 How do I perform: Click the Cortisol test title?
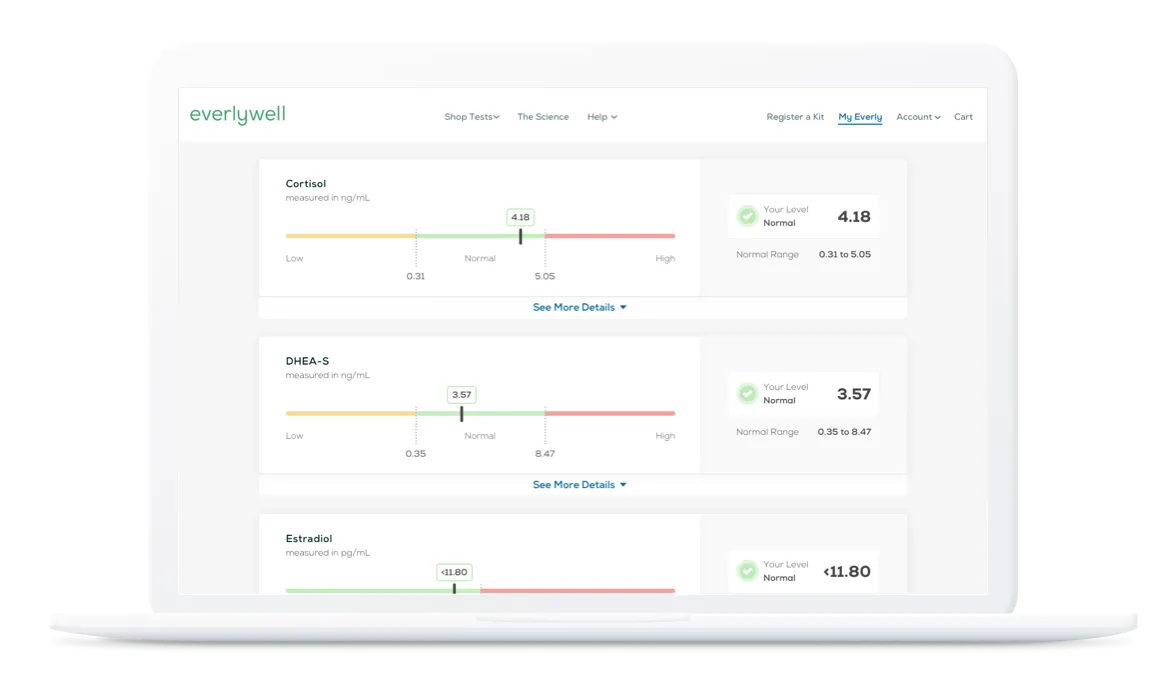tap(306, 184)
